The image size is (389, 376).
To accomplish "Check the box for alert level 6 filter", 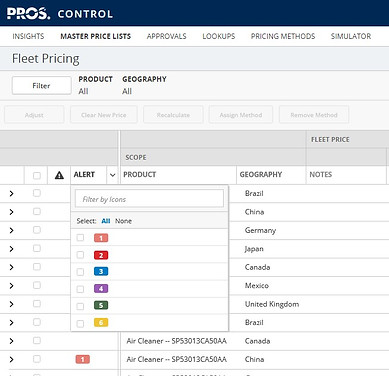I will [x=80, y=323].
